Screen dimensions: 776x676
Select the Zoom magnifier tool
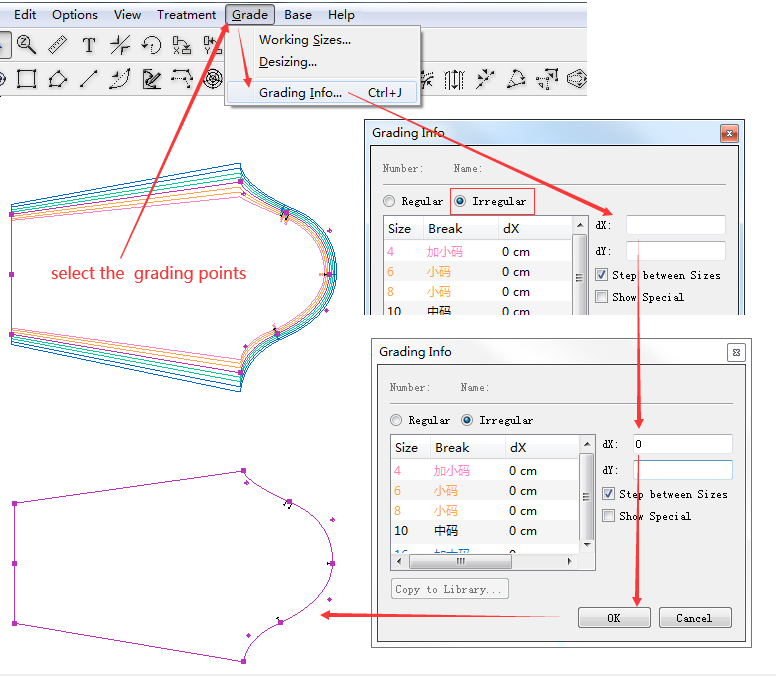(26, 44)
